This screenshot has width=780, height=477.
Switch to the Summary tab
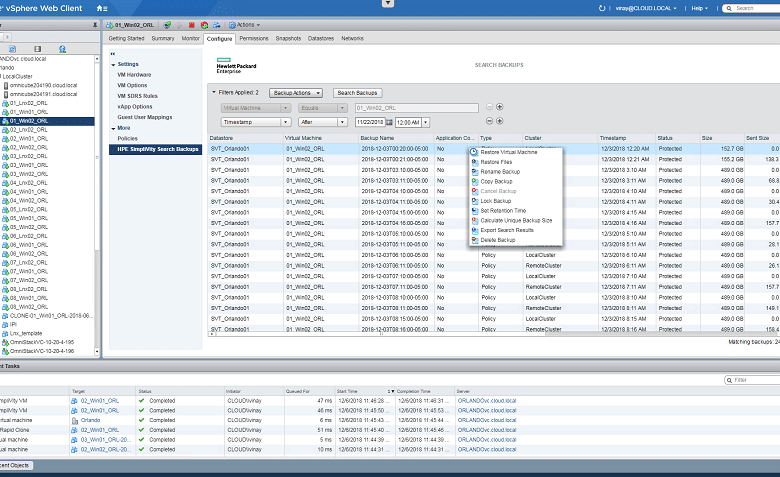pos(163,38)
